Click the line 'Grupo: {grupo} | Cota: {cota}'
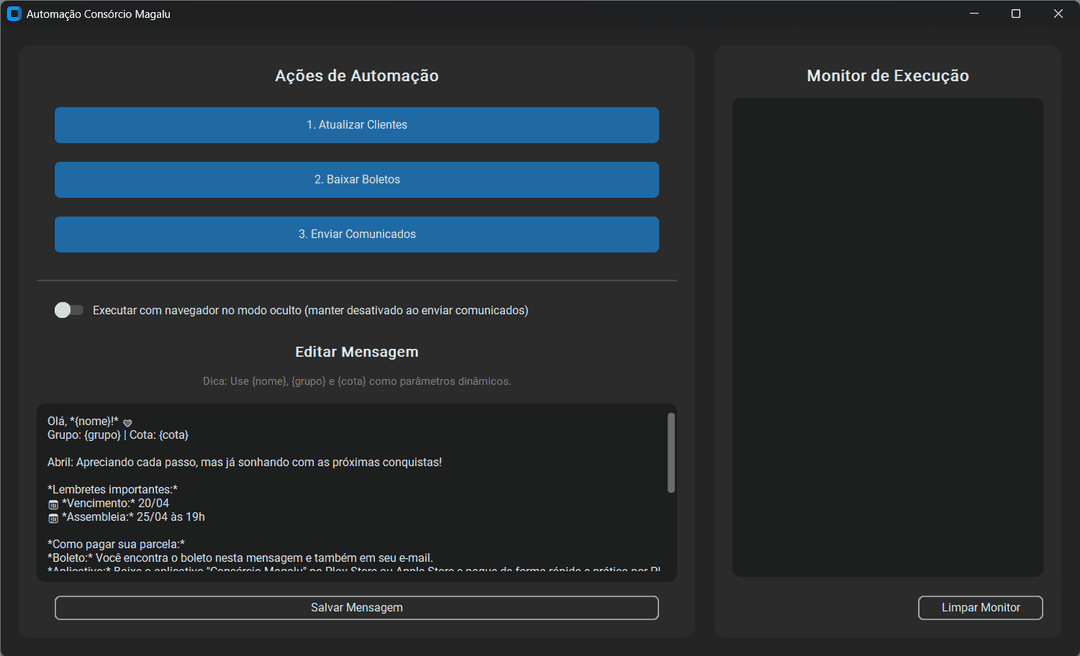The image size is (1080, 656). [118, 435]
